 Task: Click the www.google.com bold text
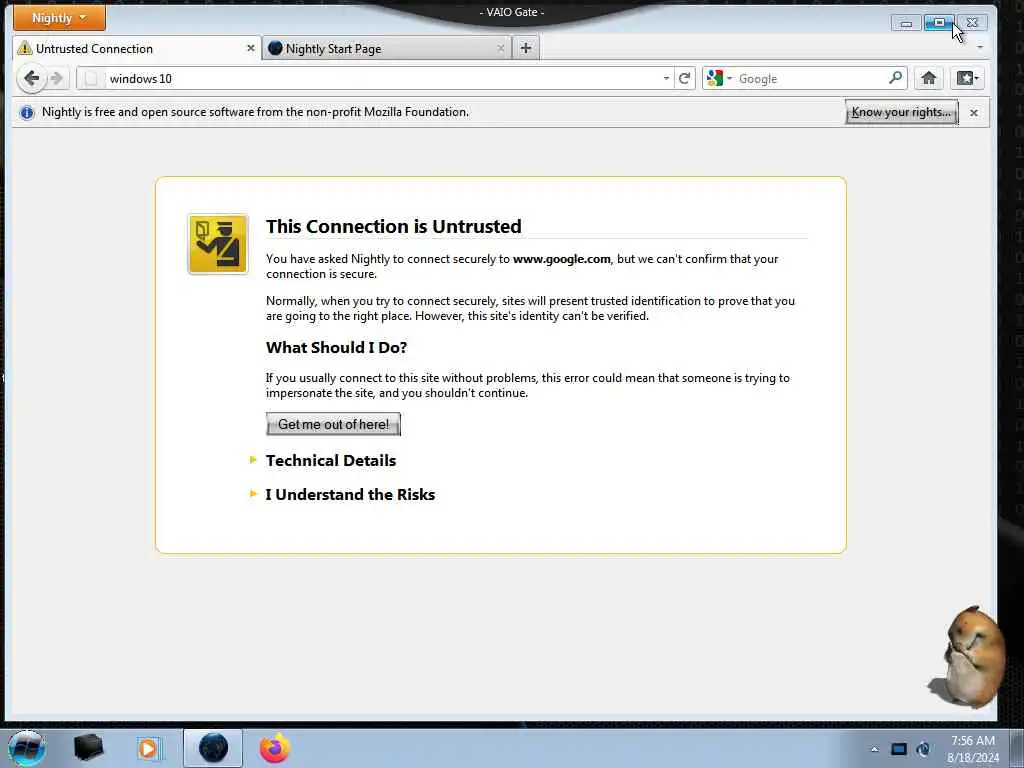562,259
